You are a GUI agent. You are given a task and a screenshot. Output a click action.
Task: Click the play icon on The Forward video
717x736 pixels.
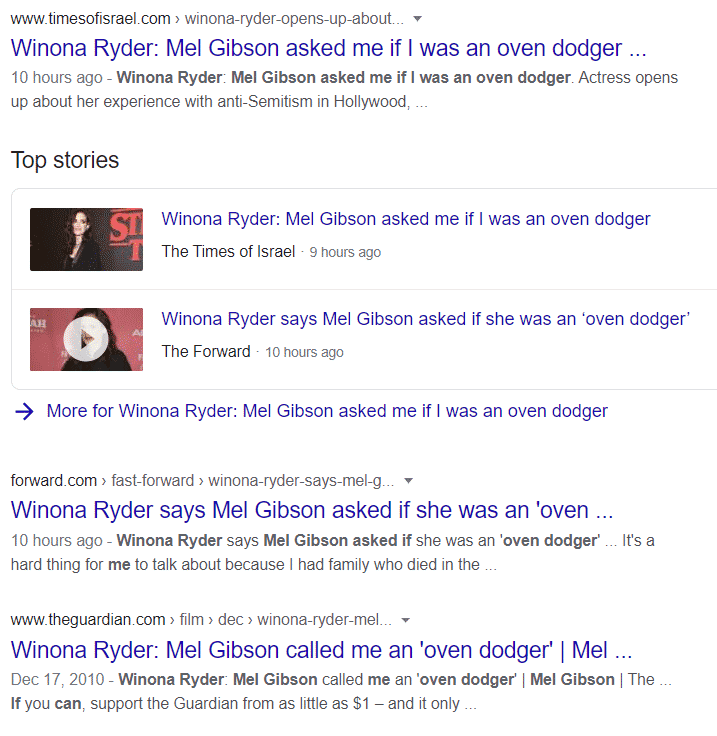pos(86,339)
